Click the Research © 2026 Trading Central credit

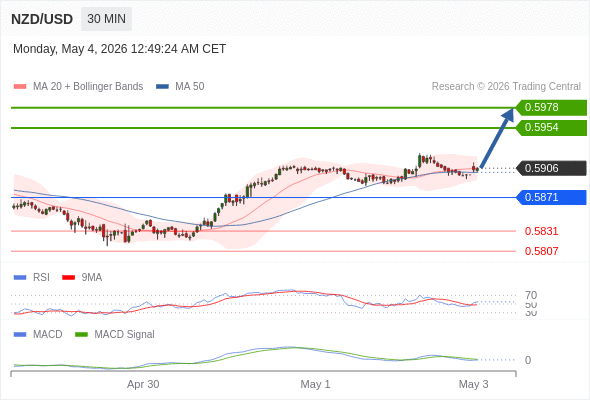point(506,87)
